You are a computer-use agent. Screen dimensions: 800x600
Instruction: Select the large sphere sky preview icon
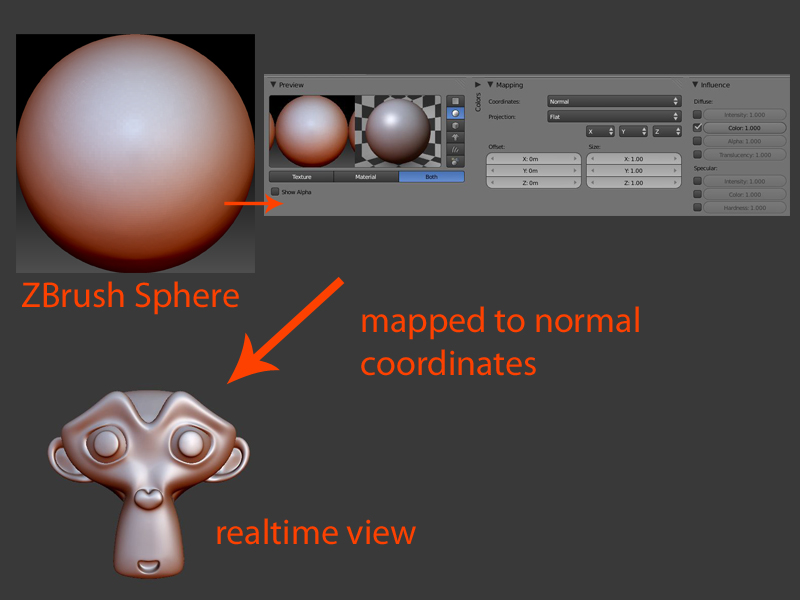tap(455, 162)
